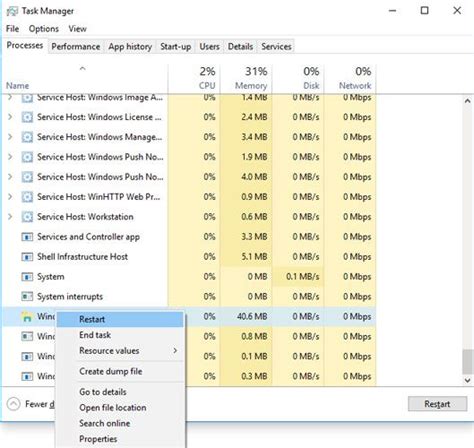
Task: Click the 40.6 MB memory value
Action: (252, 316)
